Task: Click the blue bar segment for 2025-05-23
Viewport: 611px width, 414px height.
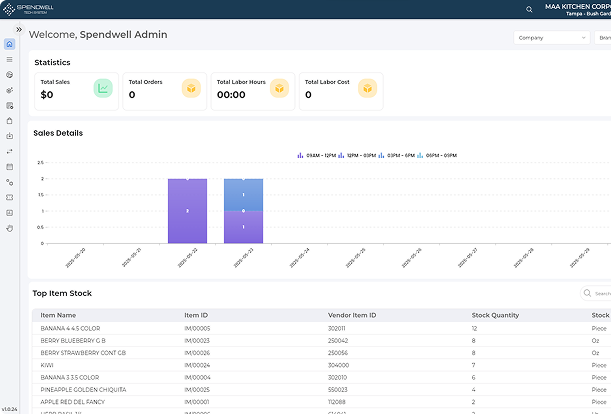Action: (x=244, y=195)
